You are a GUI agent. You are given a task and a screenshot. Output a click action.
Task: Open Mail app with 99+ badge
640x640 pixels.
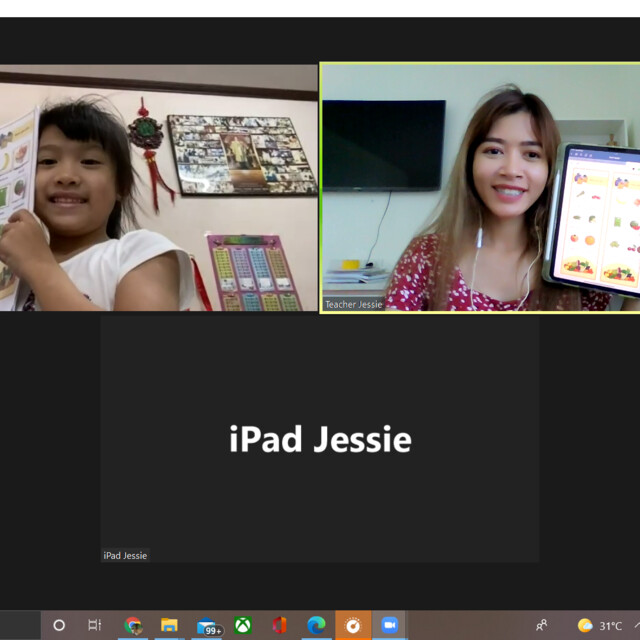coord(208,626)
